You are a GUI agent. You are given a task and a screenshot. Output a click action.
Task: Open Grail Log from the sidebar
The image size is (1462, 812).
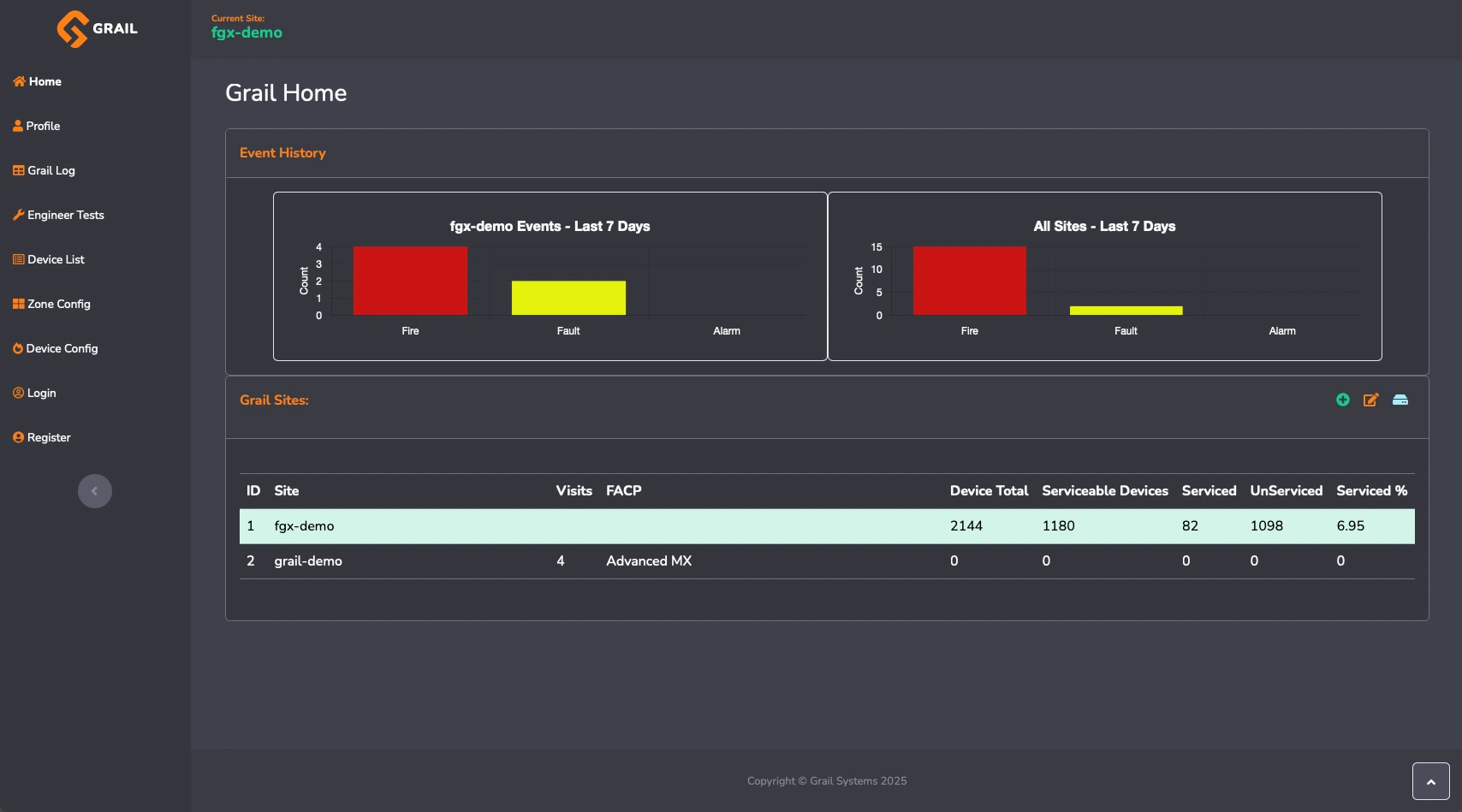(51, 170)
